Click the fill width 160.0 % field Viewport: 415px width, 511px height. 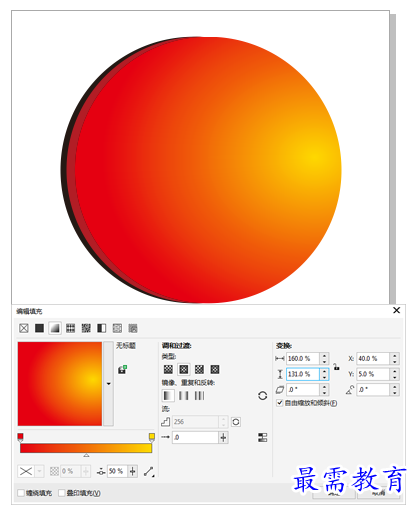(x=303, y=359)
